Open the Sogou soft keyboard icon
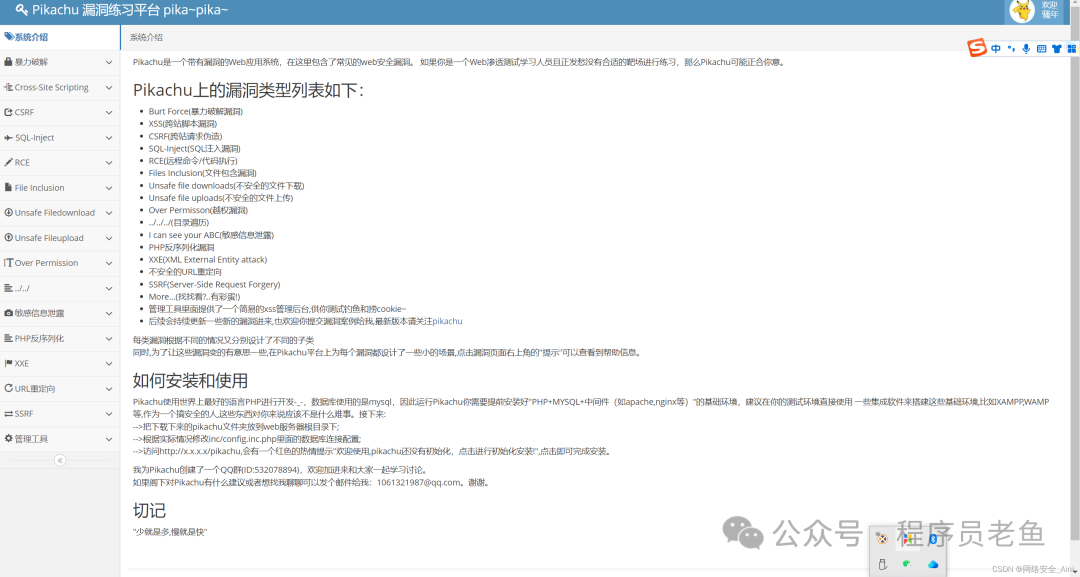 tap(1041, 49)
